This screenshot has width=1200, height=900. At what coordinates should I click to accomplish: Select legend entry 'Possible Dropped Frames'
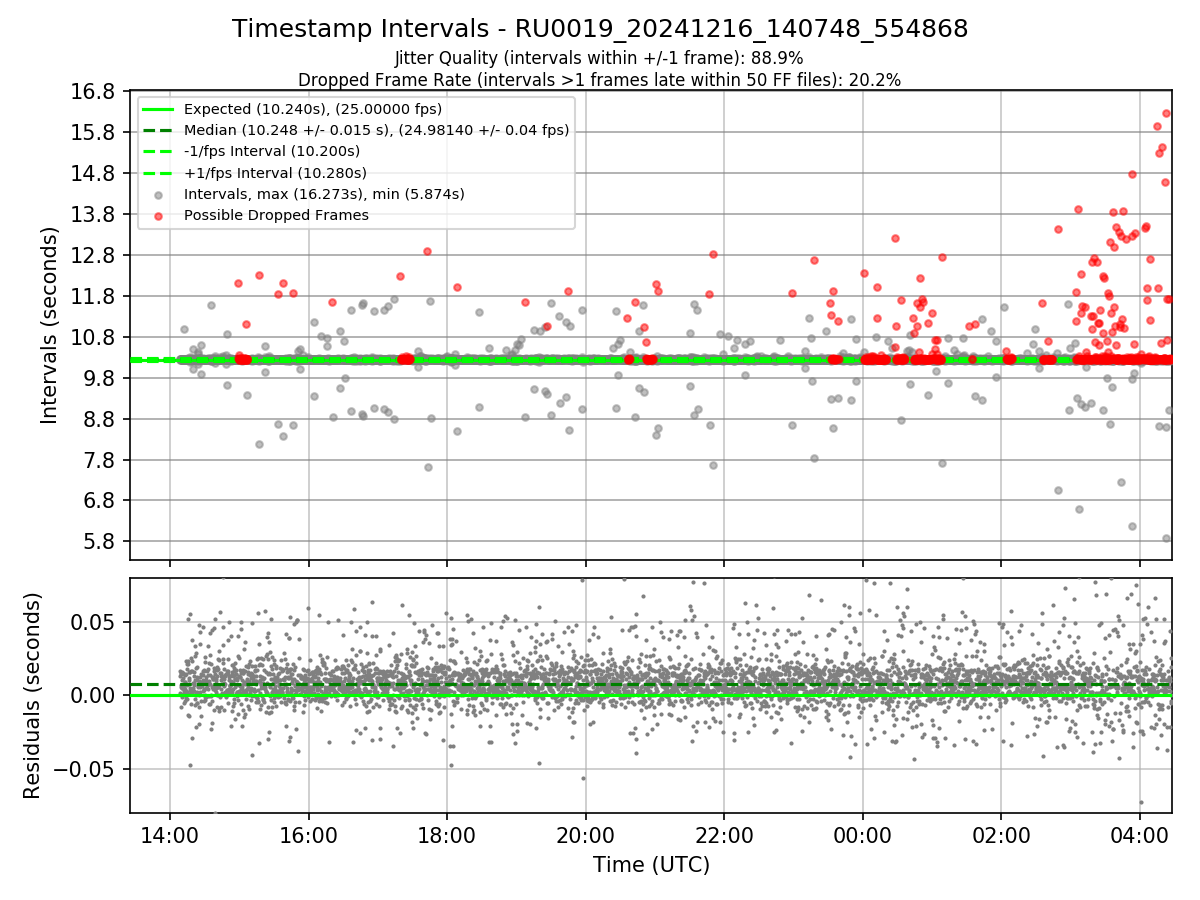click(276, 215)
